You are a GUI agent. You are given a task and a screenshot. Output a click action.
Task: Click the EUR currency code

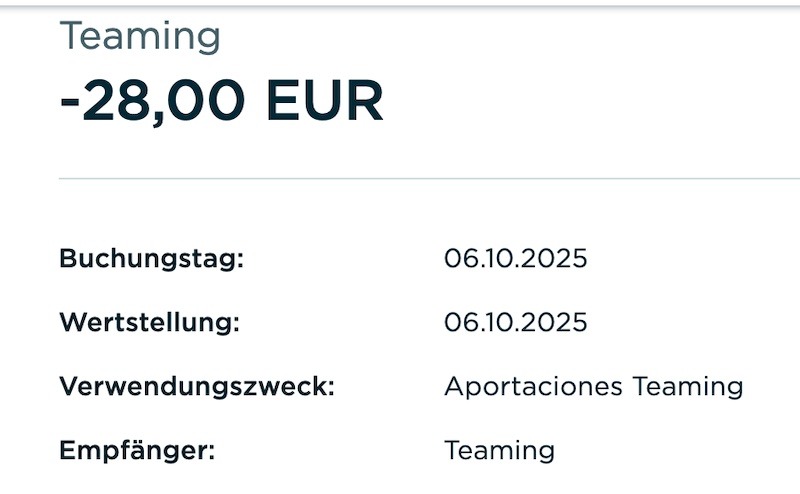point(326,101)
